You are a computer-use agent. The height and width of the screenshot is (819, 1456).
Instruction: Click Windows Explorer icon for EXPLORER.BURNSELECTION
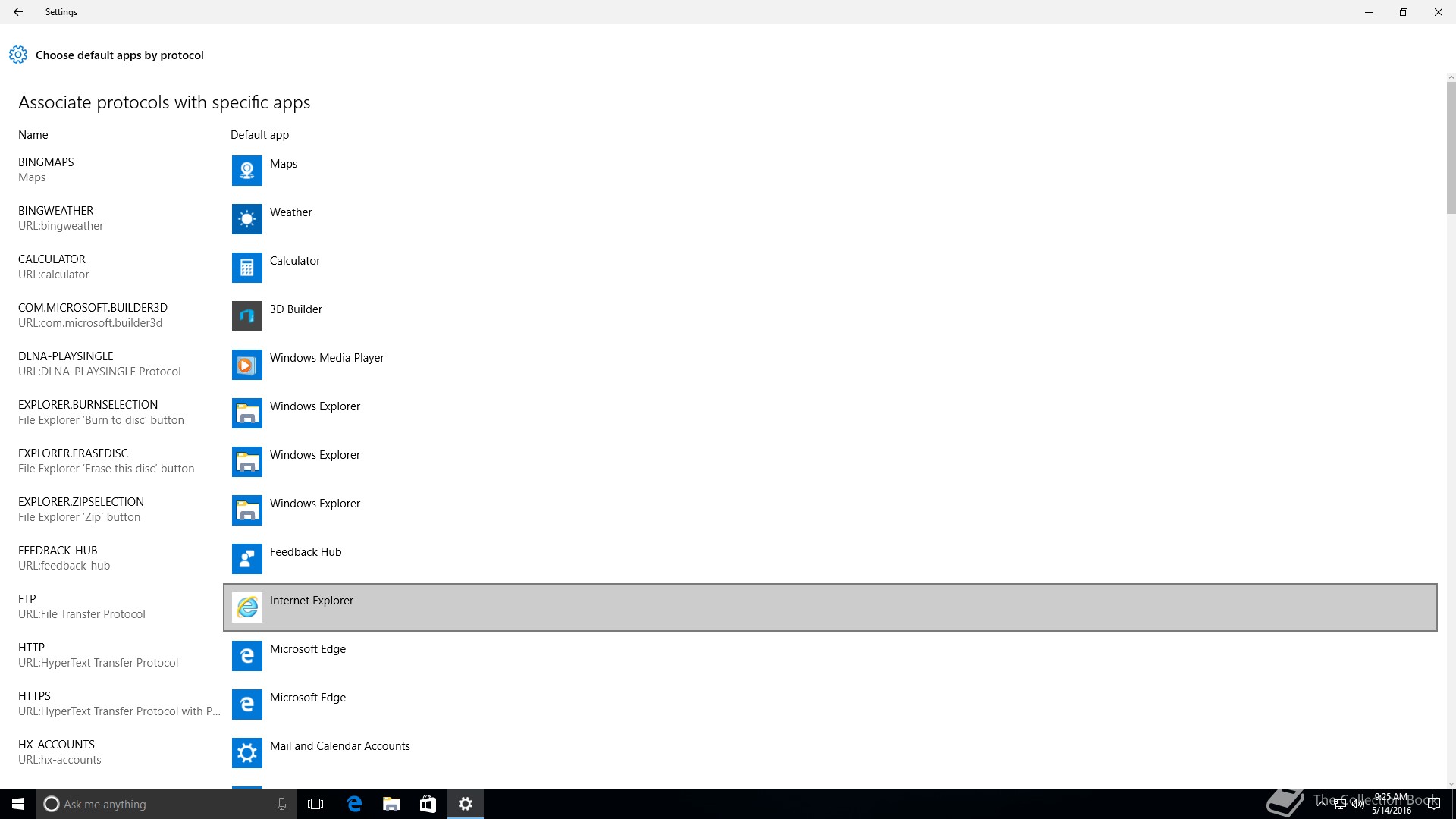coord(246,413)
